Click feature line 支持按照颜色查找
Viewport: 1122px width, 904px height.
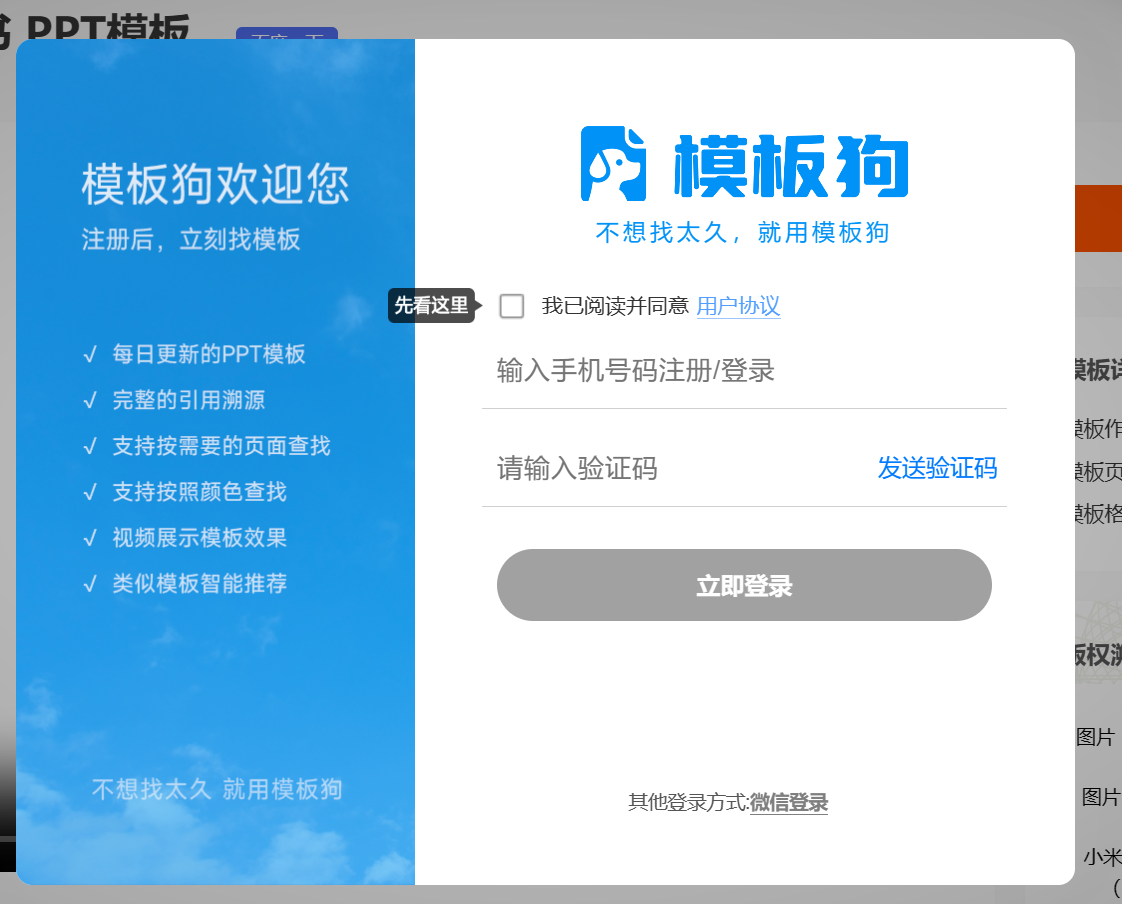click(x=200, y=491)
